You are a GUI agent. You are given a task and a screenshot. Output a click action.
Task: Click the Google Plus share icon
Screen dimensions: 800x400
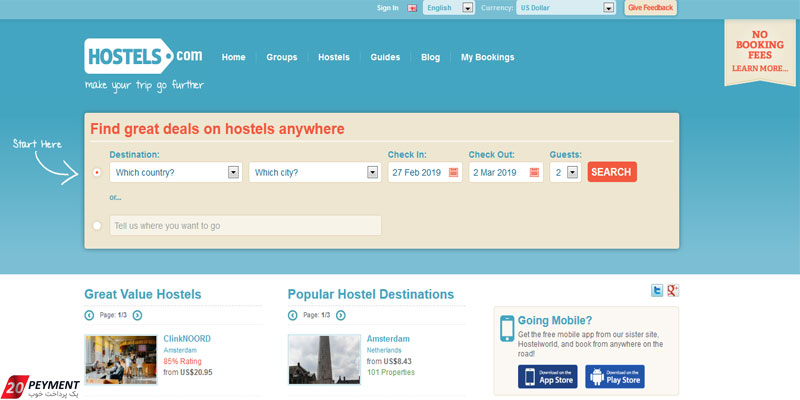(x=673, y=291)
